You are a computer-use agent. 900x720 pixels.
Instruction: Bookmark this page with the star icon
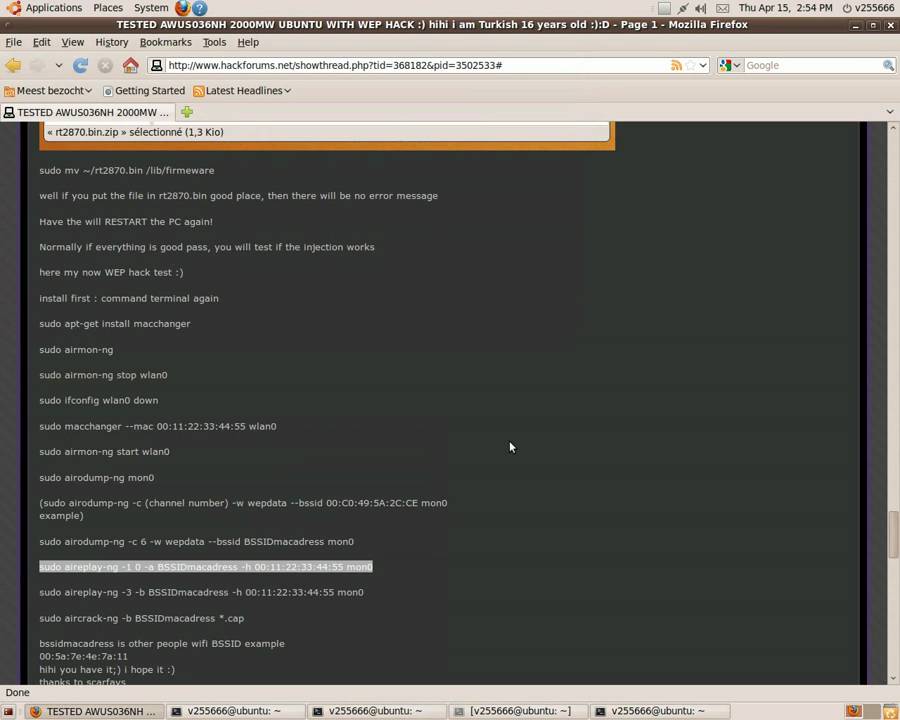pos(690,65)
